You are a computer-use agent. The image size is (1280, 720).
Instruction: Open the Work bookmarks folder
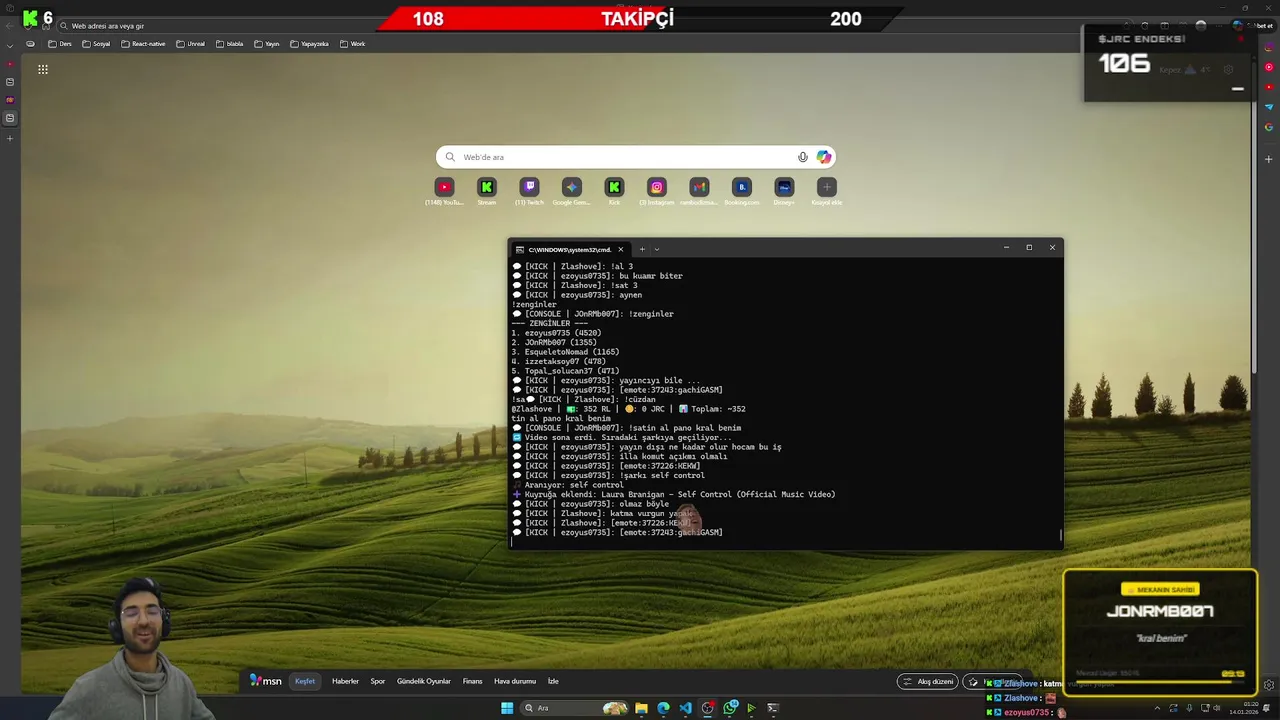coord(352,44)
